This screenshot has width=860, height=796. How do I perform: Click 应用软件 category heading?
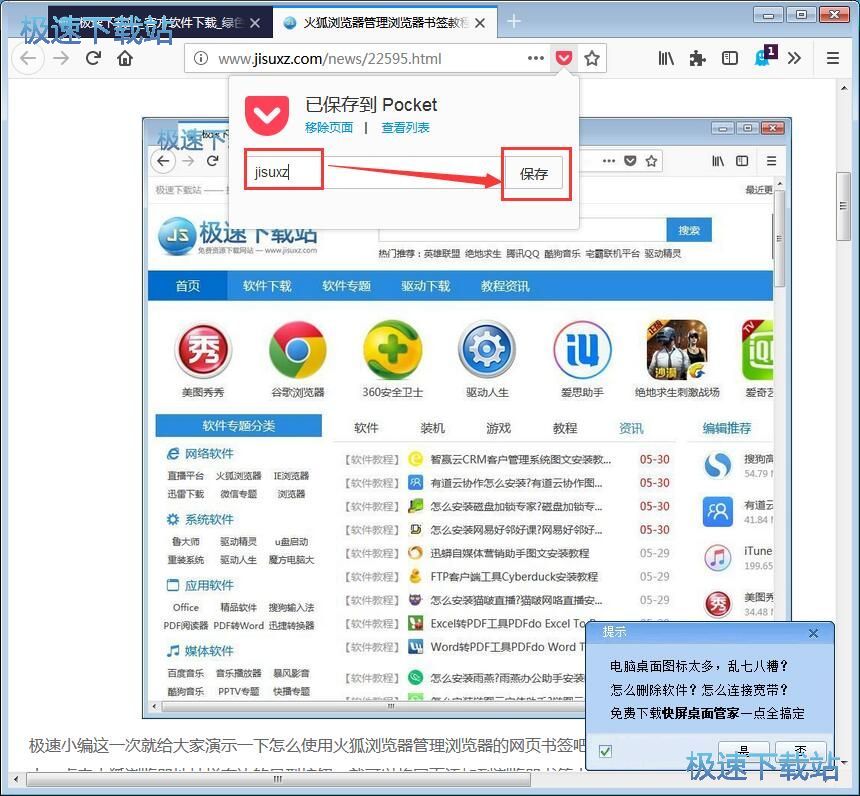[x=209, y=585]
